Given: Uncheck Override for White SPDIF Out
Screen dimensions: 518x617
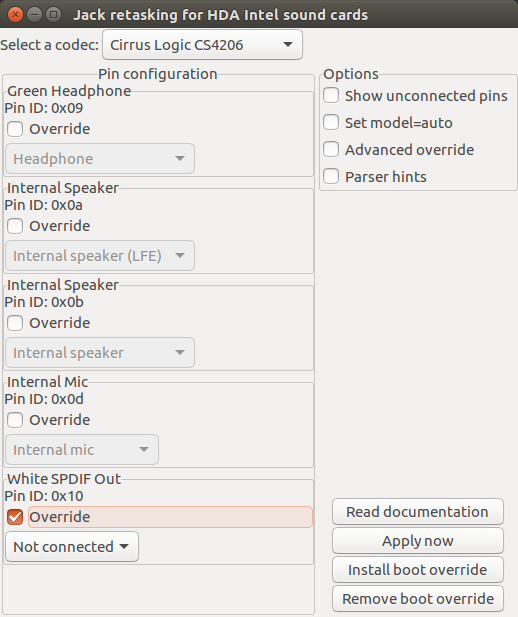Looking at the screenshot, I should coord(15,517).
